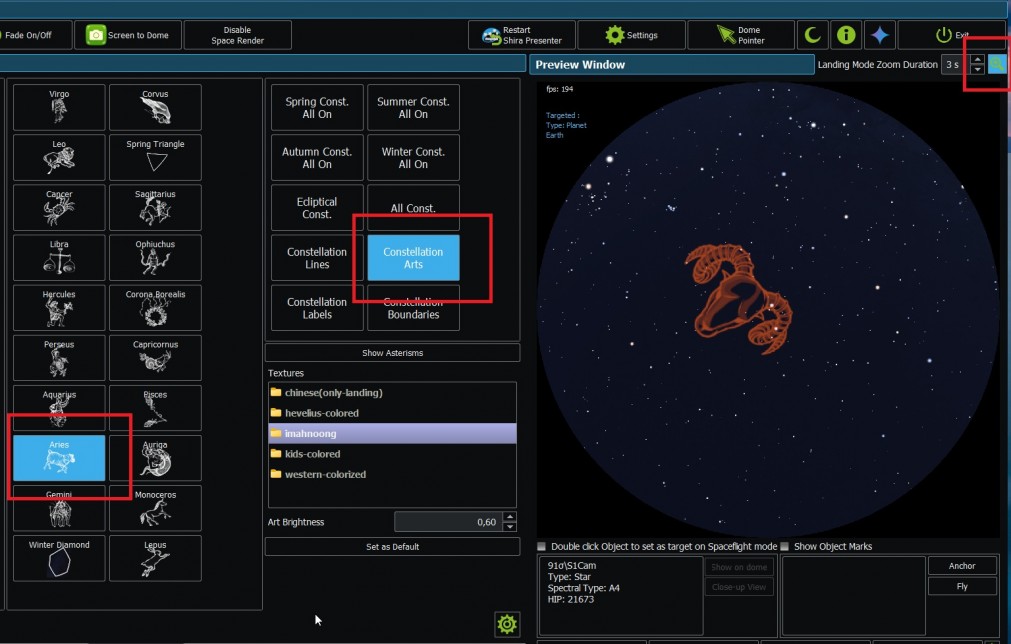Deselect the highlighted Aries constellation
Viewport: 1011px width, 644px height.
(59, 458)
